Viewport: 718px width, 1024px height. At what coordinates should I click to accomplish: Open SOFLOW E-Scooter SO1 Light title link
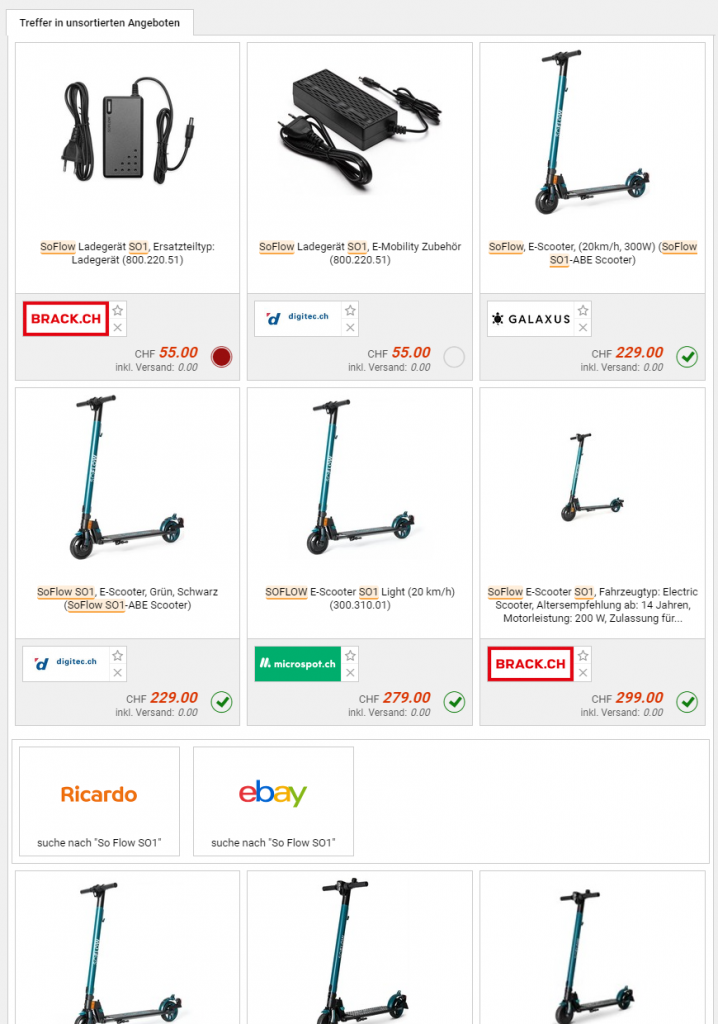(360, 598)
